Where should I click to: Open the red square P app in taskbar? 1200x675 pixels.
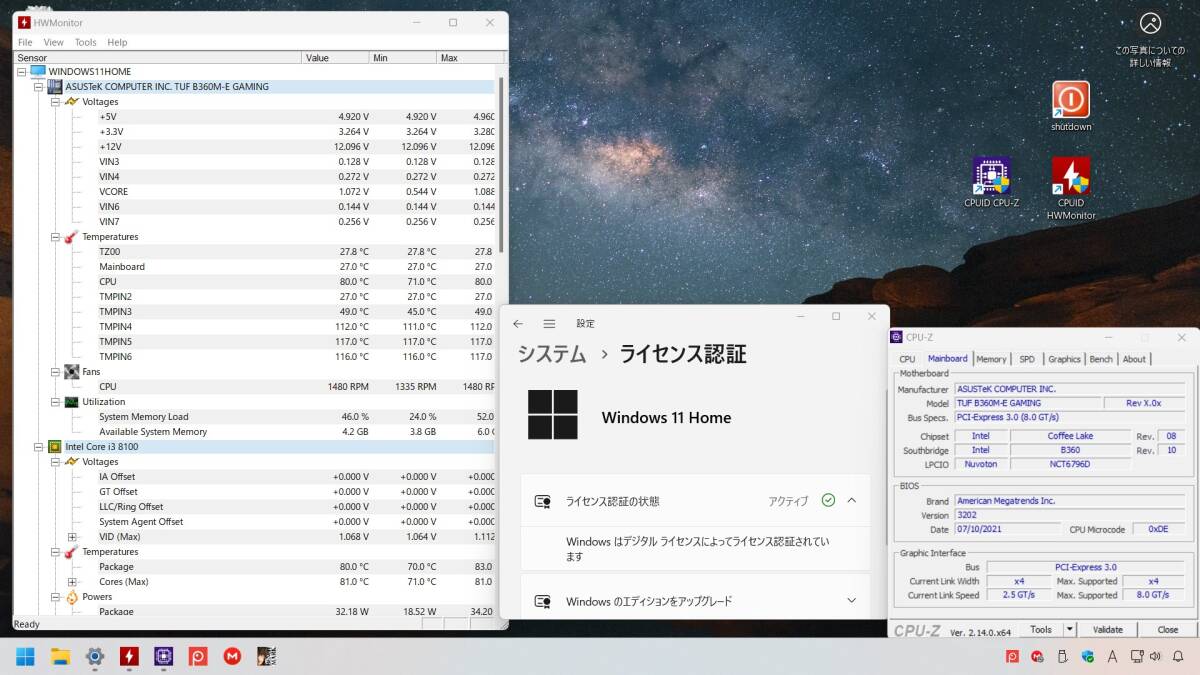point(198,656)
